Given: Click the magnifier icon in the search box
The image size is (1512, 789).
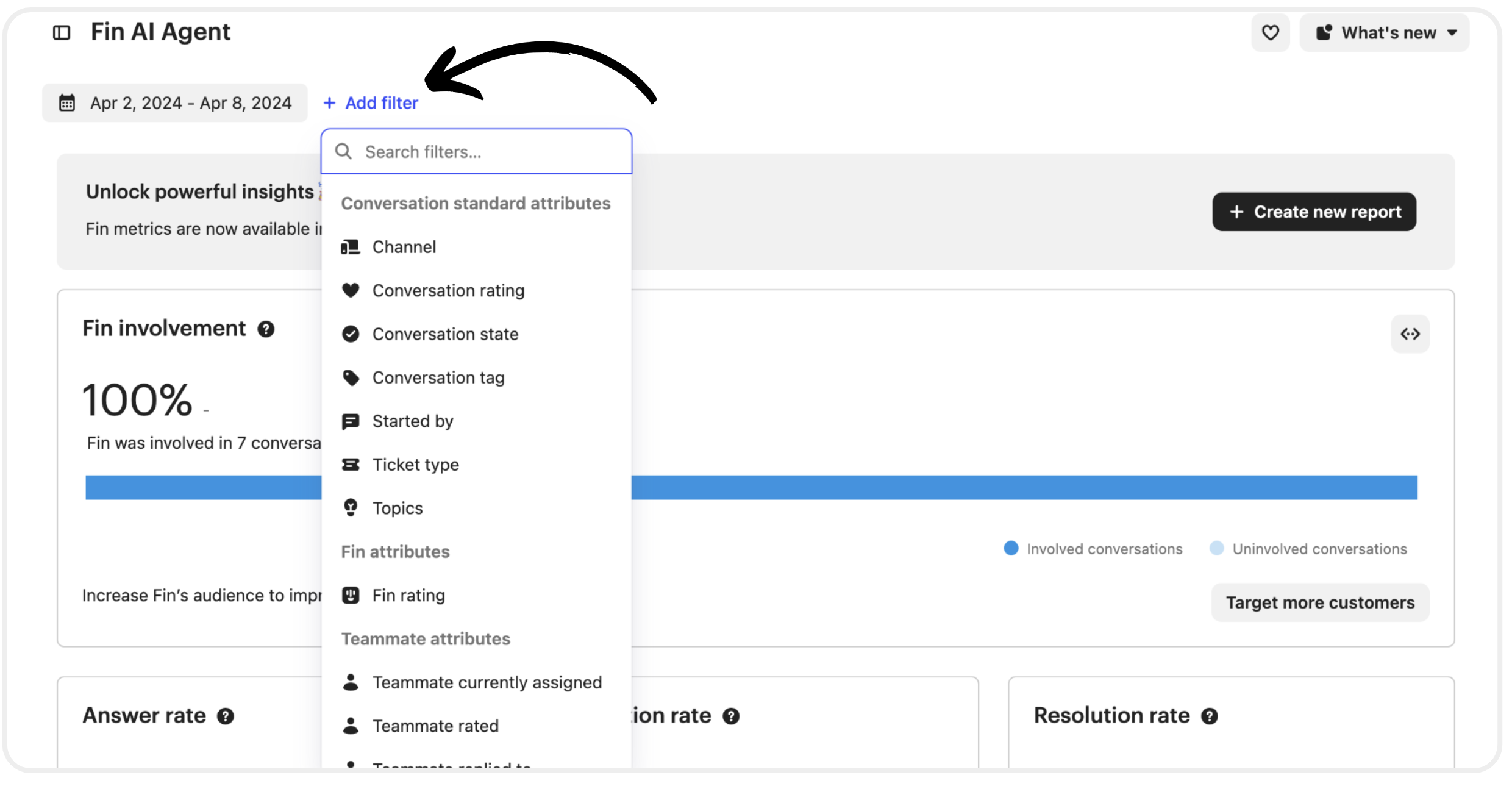Looking at the screenshot, I should [x=344, y=151].
